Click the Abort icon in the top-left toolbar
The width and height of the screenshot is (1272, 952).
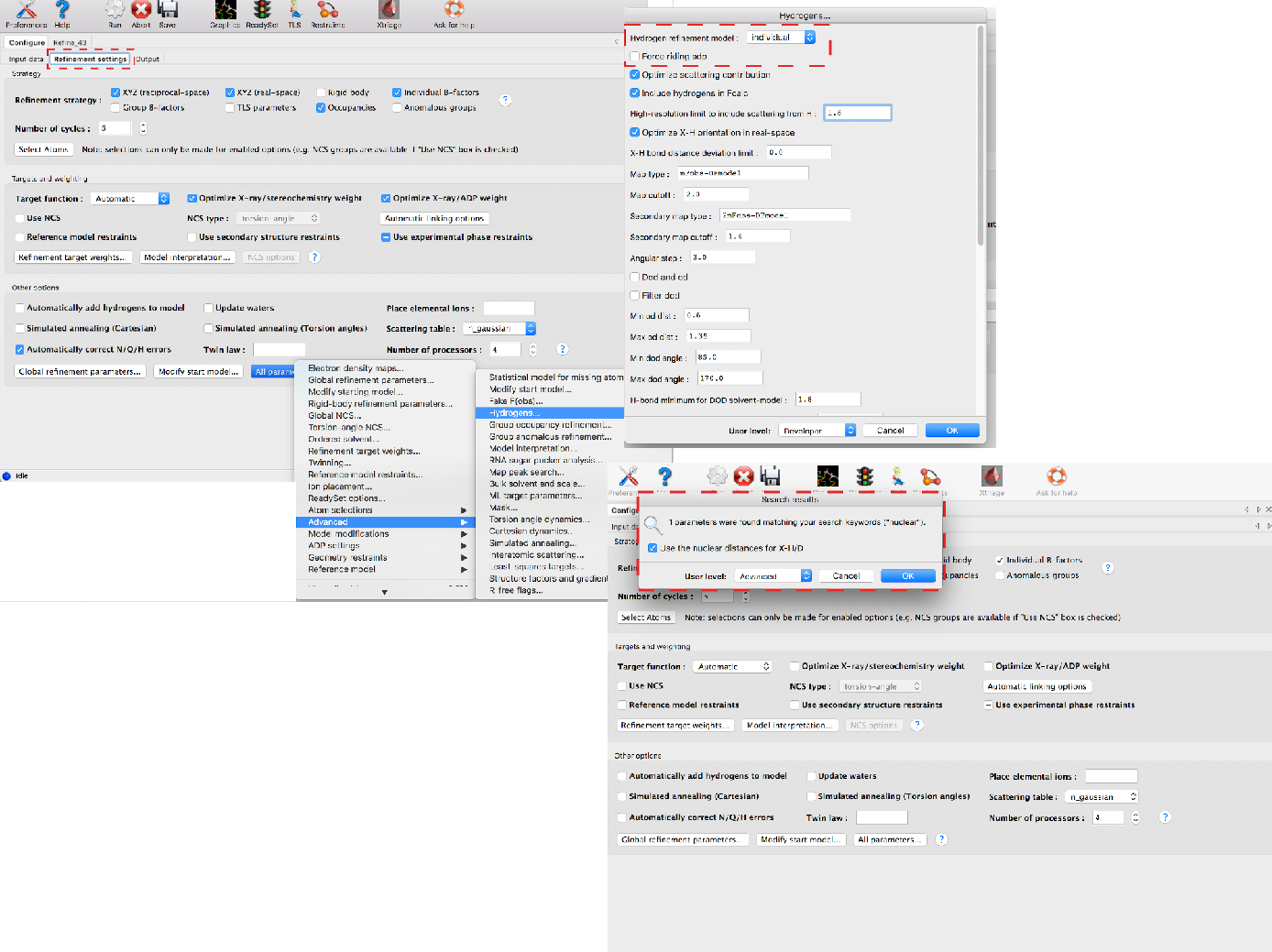[141, 10]
